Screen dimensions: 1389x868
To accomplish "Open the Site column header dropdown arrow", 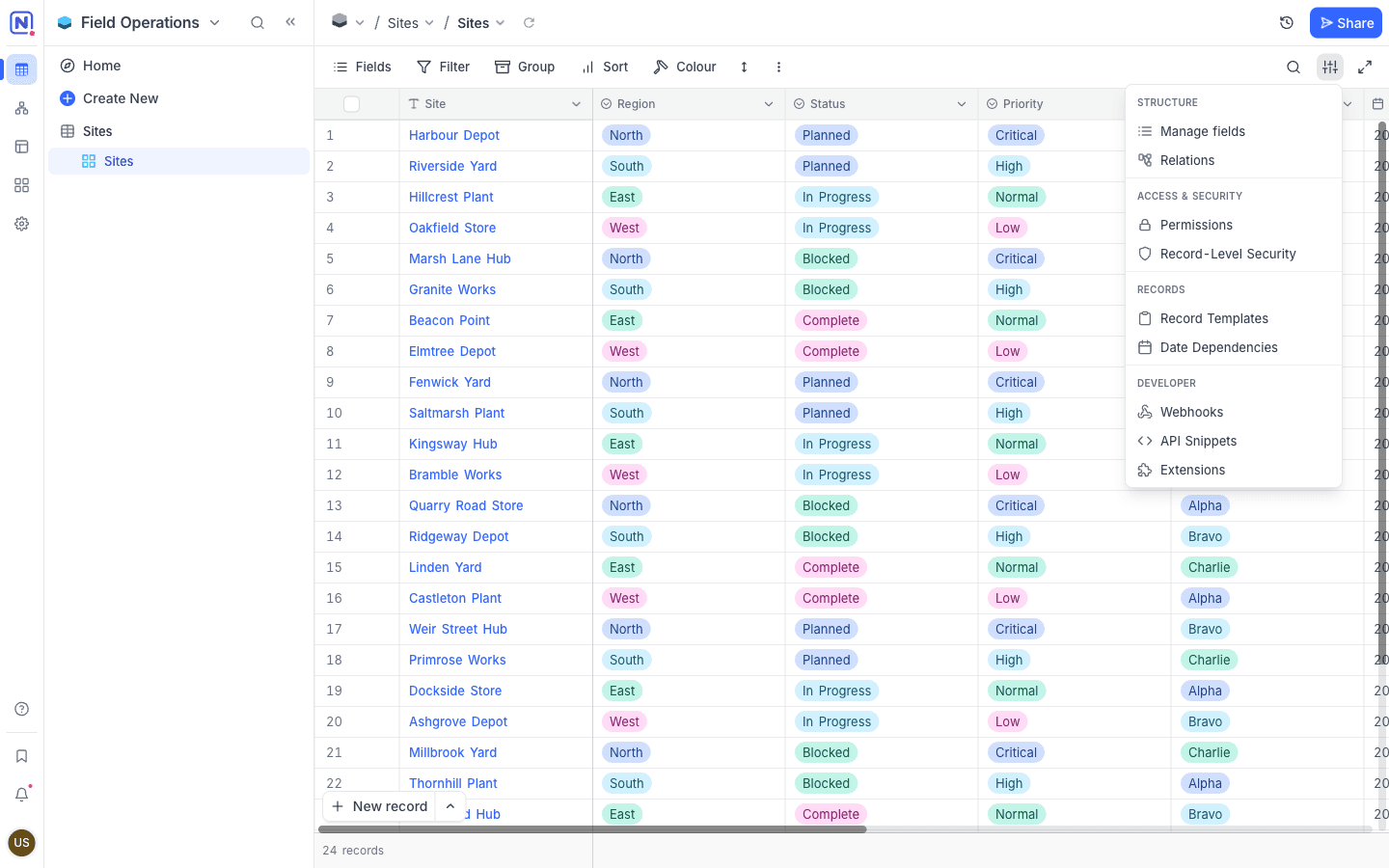I will 576,104.
